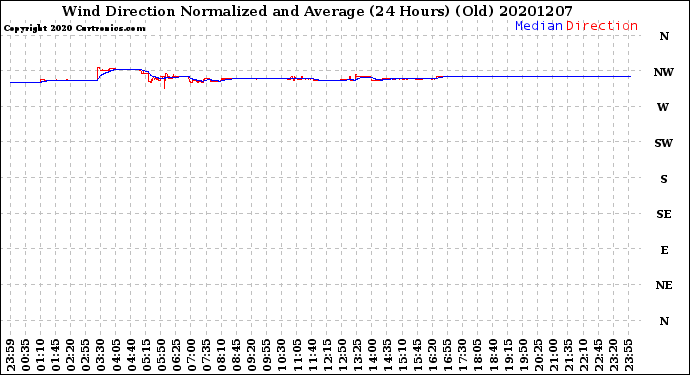Click the '05:15' time axis label
Screen dimensions: 690x375
click(147, 355)
